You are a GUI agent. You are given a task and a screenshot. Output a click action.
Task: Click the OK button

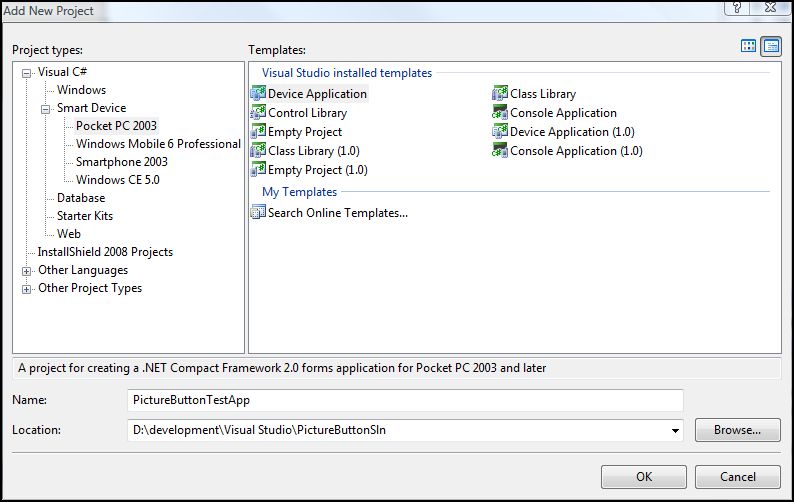click(x=644, y=477)
